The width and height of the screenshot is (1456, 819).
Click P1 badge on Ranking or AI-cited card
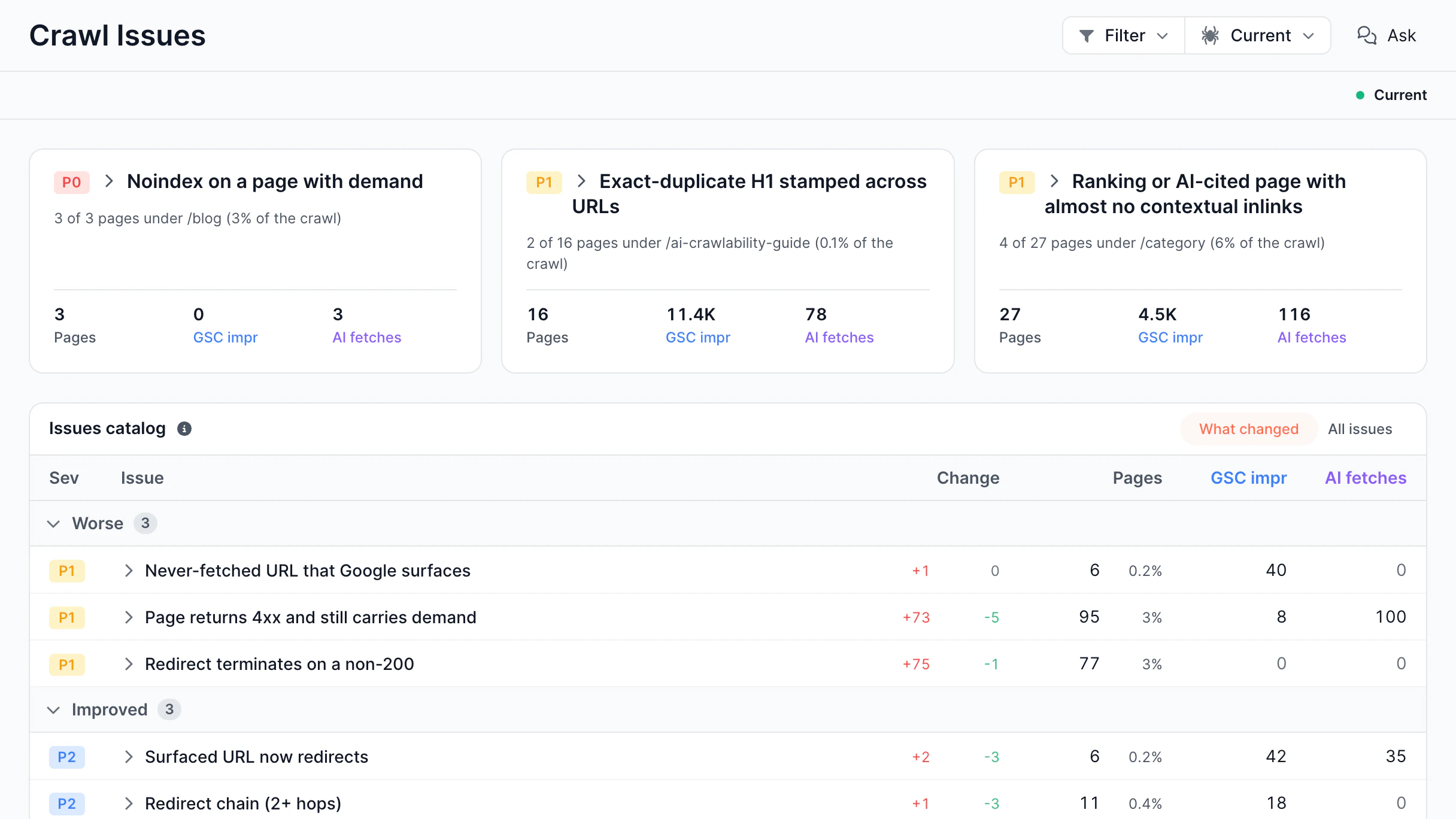coord(1017,182)
